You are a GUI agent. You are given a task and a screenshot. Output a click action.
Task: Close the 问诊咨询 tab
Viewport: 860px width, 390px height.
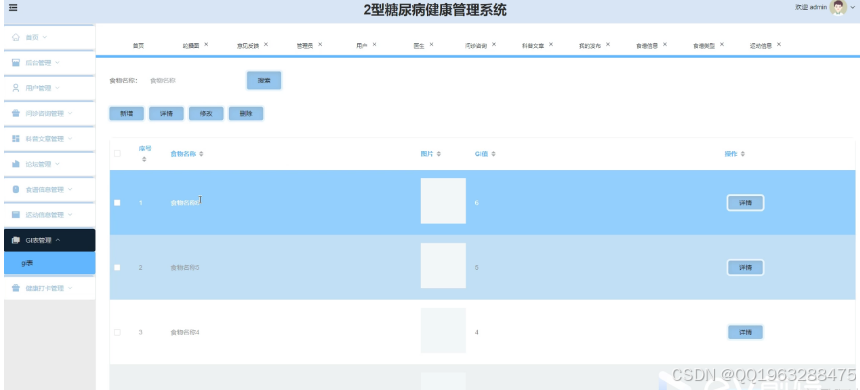pos(494,44)
